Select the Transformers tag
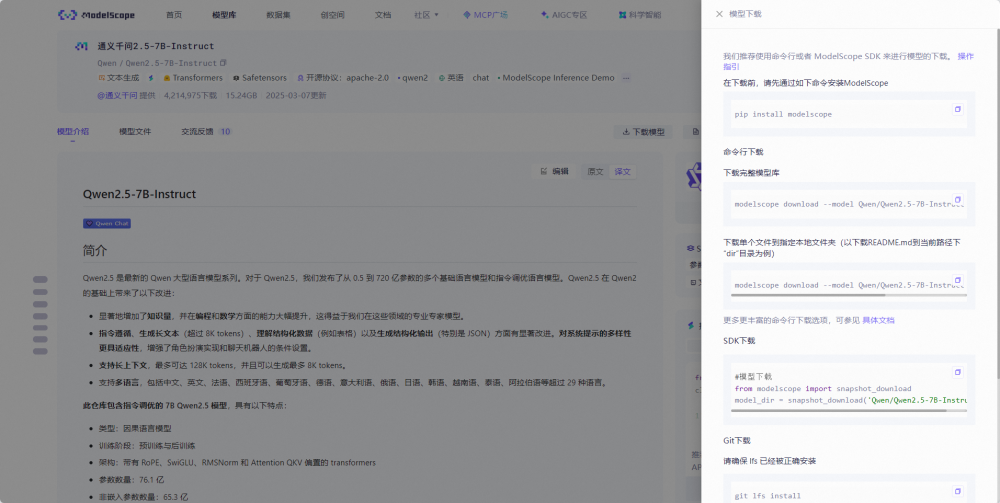The image size is (1000, 503). point(193,78)
